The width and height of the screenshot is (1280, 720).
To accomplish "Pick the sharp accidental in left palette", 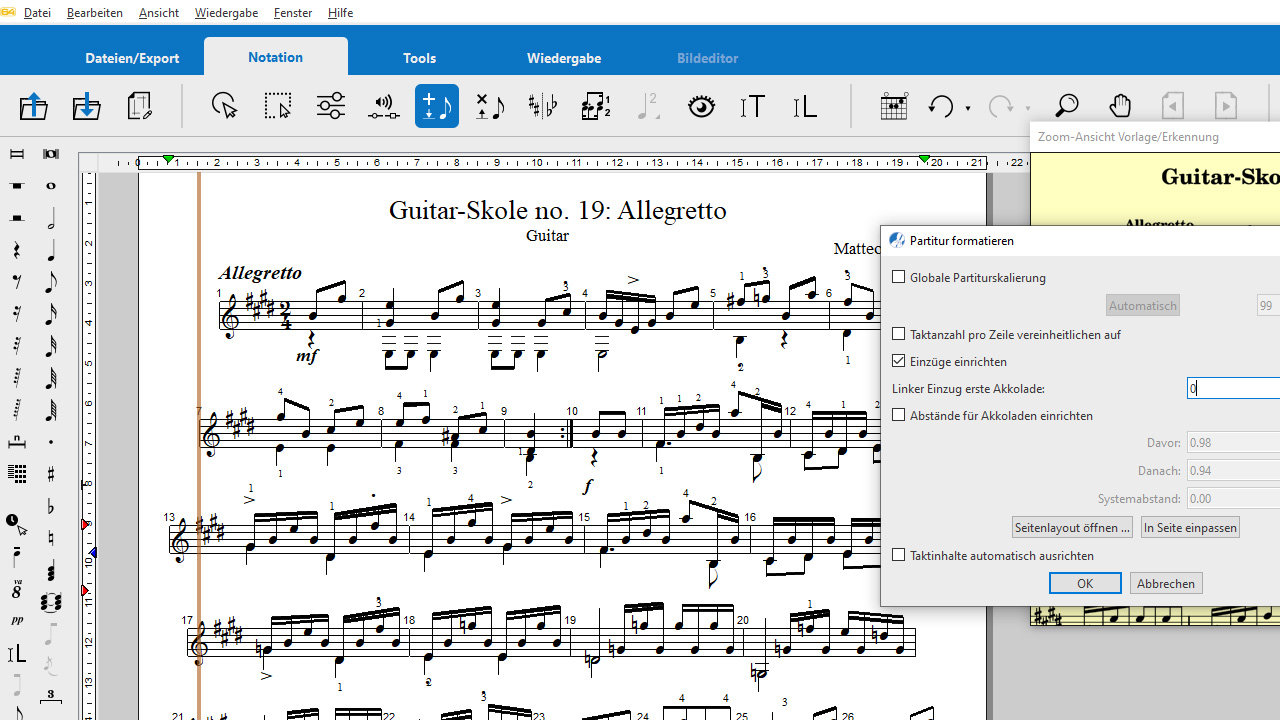I will (50, 474).
